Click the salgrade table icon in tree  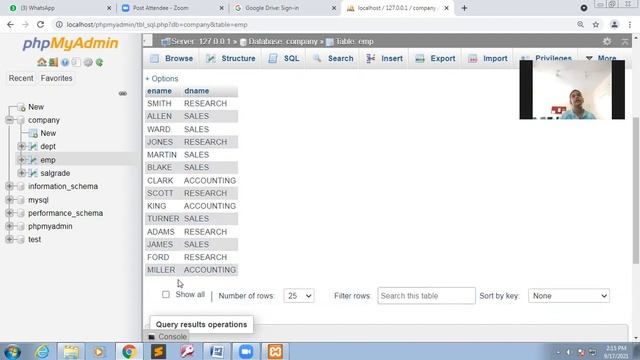click(33, 173)
